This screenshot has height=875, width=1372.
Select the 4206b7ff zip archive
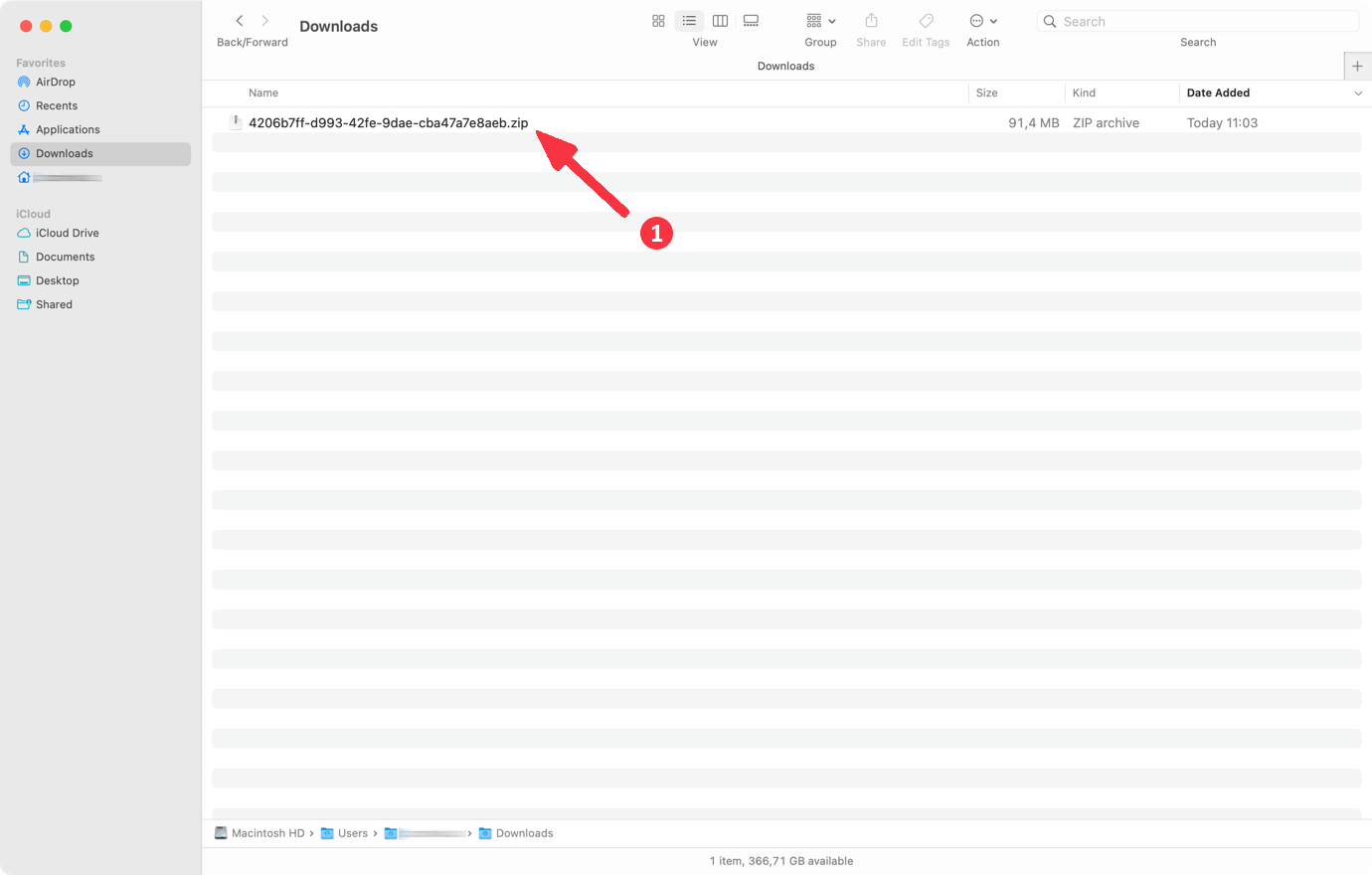click(390, 122)
